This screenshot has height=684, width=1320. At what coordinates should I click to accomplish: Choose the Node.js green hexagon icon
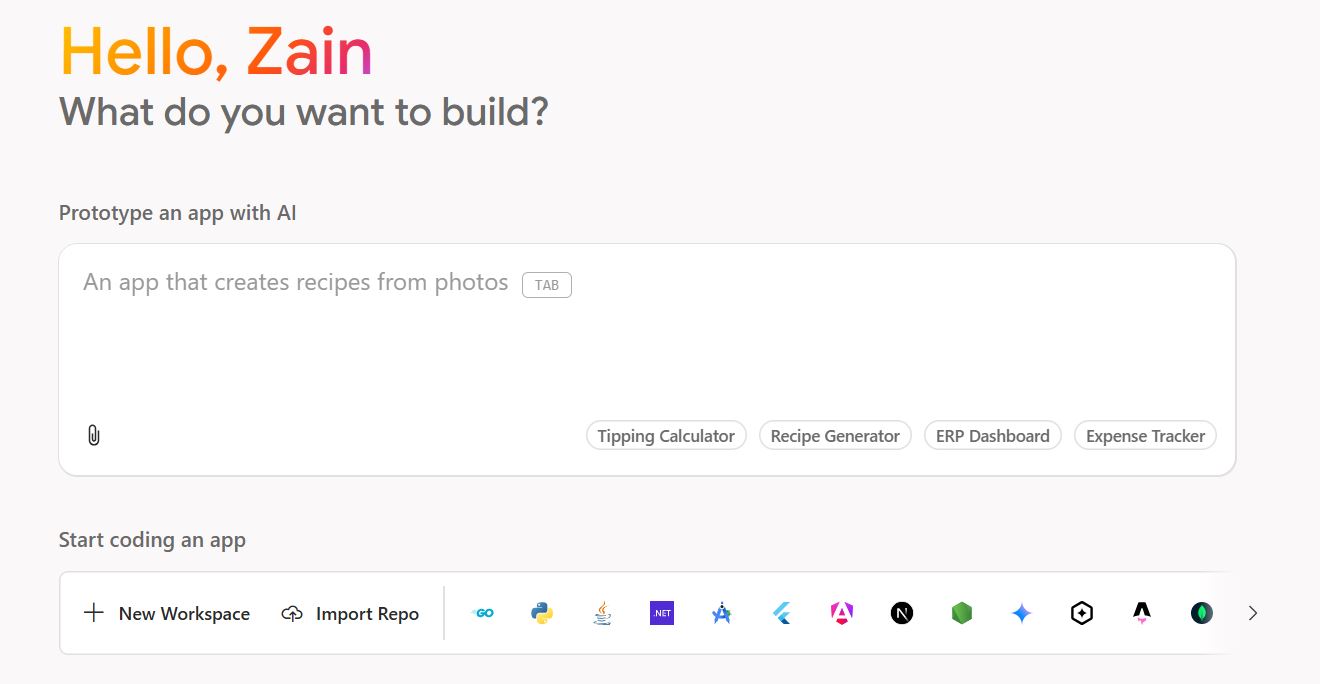pos(962,613)
